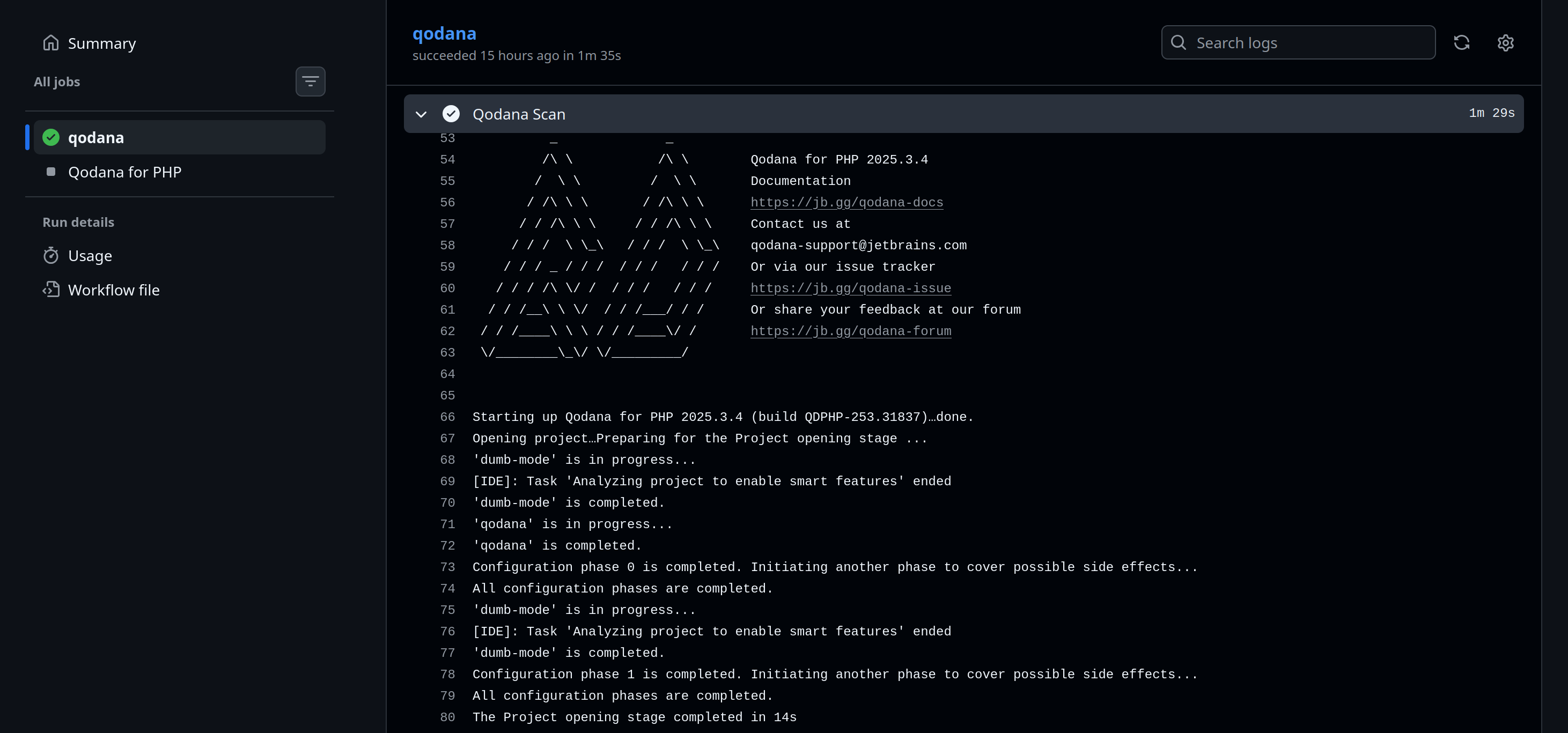Click the 'Run details' section label
The width and height of the screenshot is (1568, 733).
78,223
